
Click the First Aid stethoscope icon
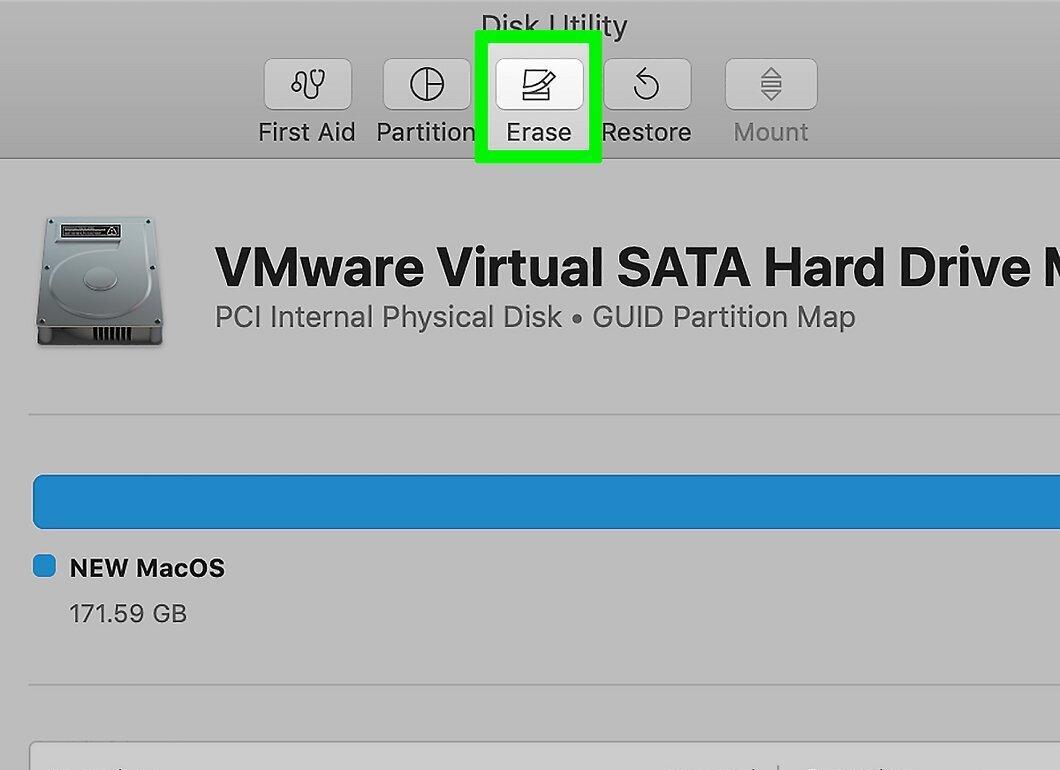308,84
